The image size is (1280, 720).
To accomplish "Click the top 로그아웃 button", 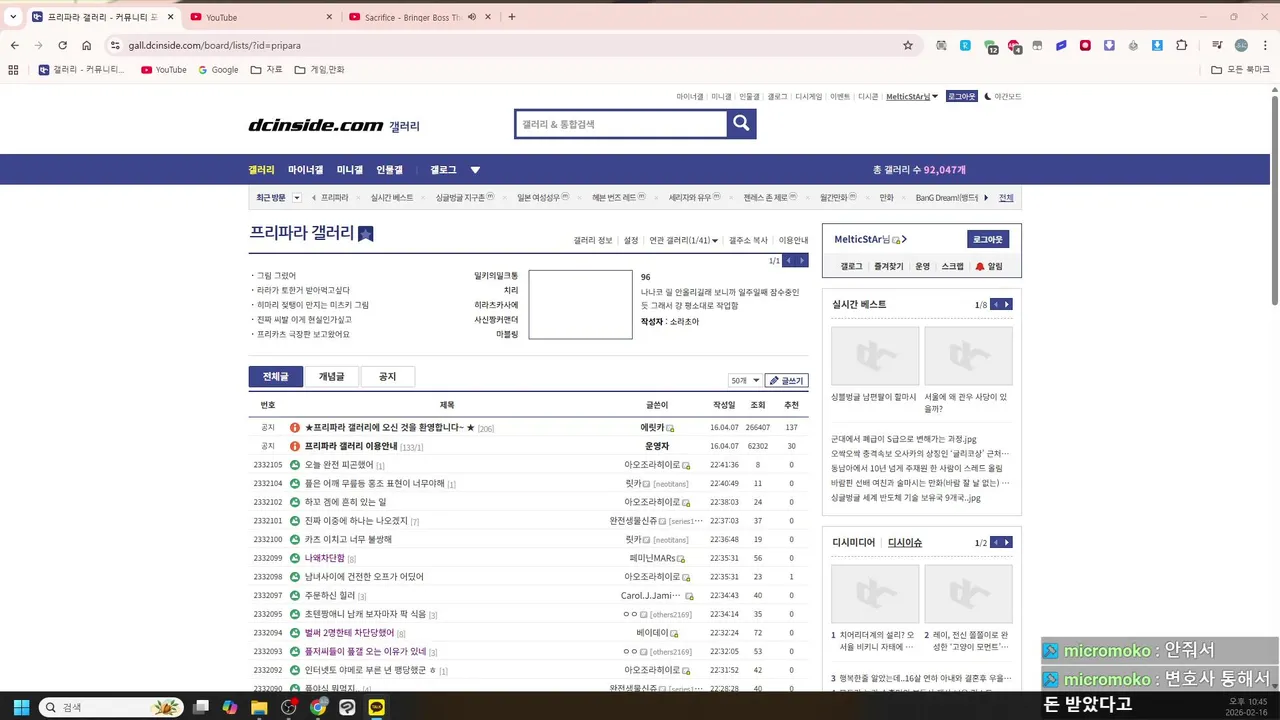I will (961, 96).
